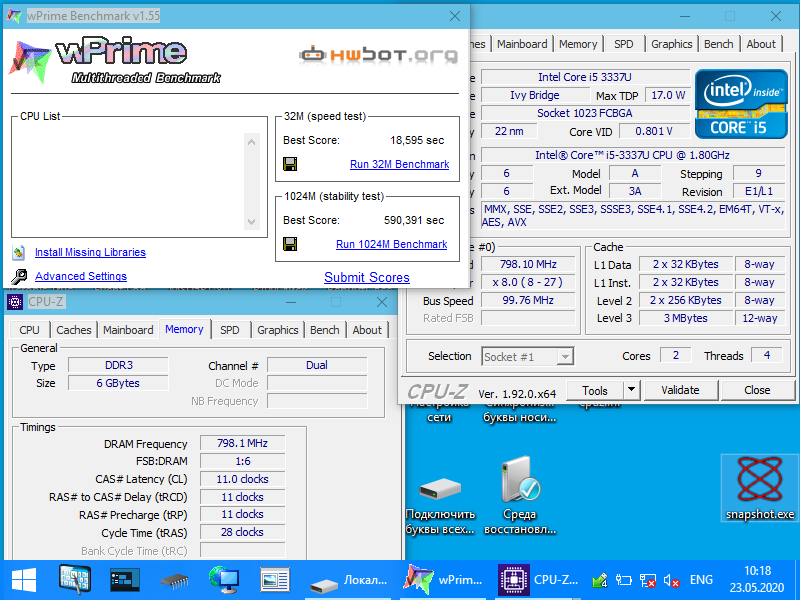The width and height of the screenshot is (800, 600).
Task: Switch to the Локал... drive taskbar item
Action: click(348, 580)
